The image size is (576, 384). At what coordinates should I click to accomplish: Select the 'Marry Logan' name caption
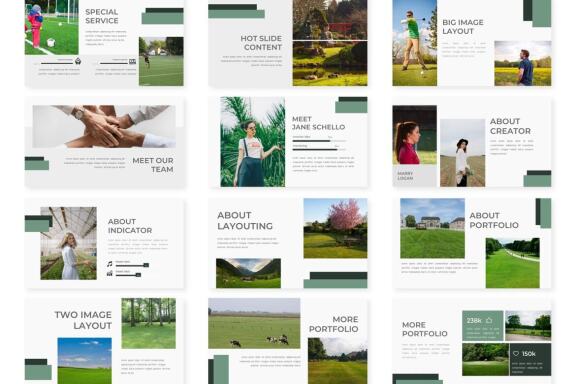click(405, 176)
